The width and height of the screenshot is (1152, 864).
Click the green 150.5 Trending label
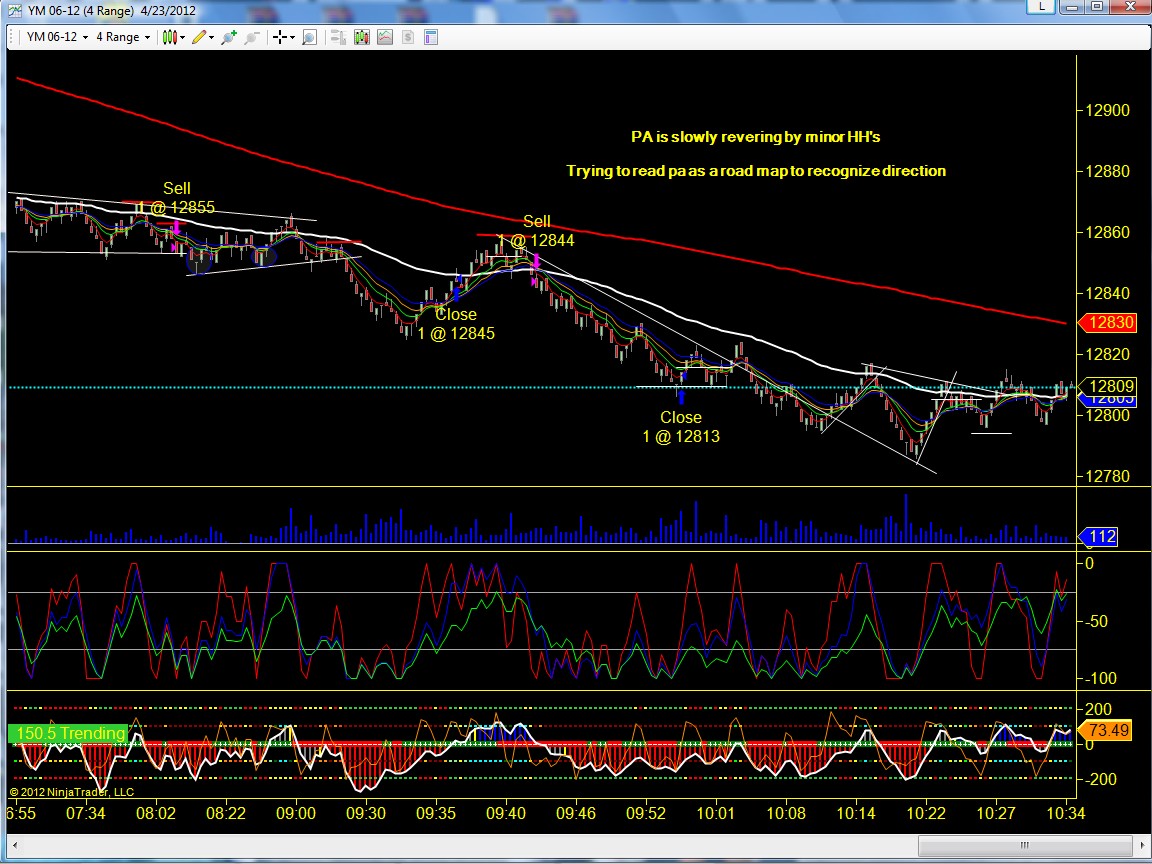68,733
